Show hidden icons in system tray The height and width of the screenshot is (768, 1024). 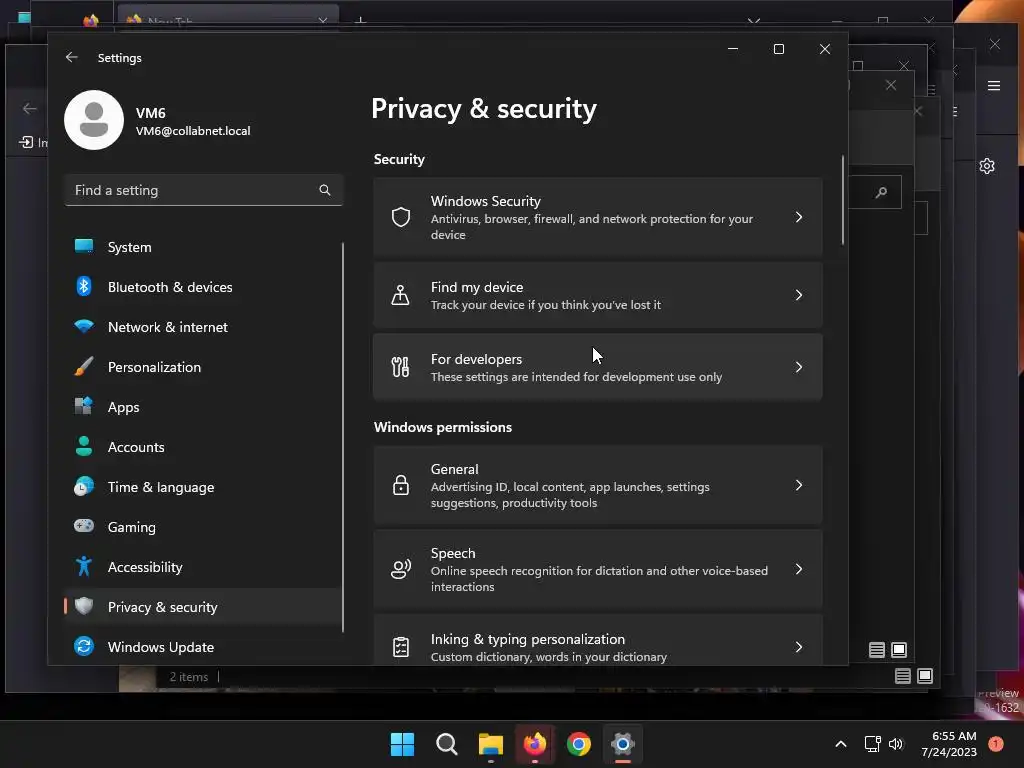pos(841,744)
